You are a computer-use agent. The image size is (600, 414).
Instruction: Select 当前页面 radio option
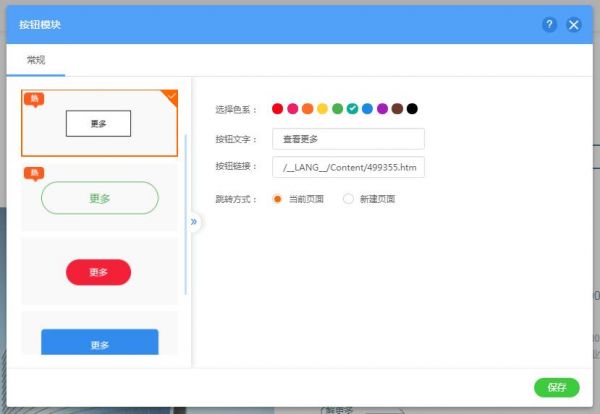278,199
